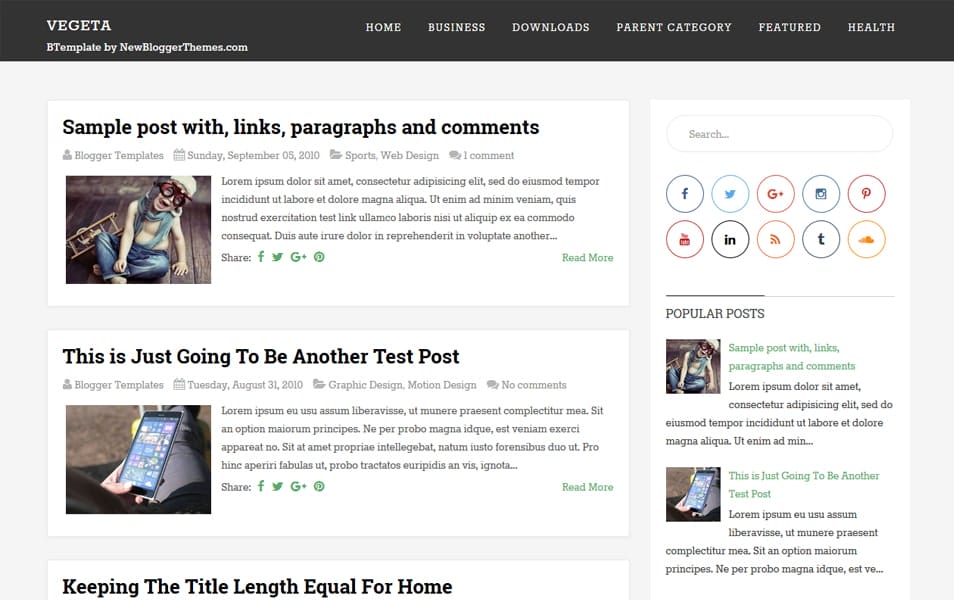Open the first Popular Posts thumbnail
This screenshot has width=954, height=600.
(x=693, y=365)
